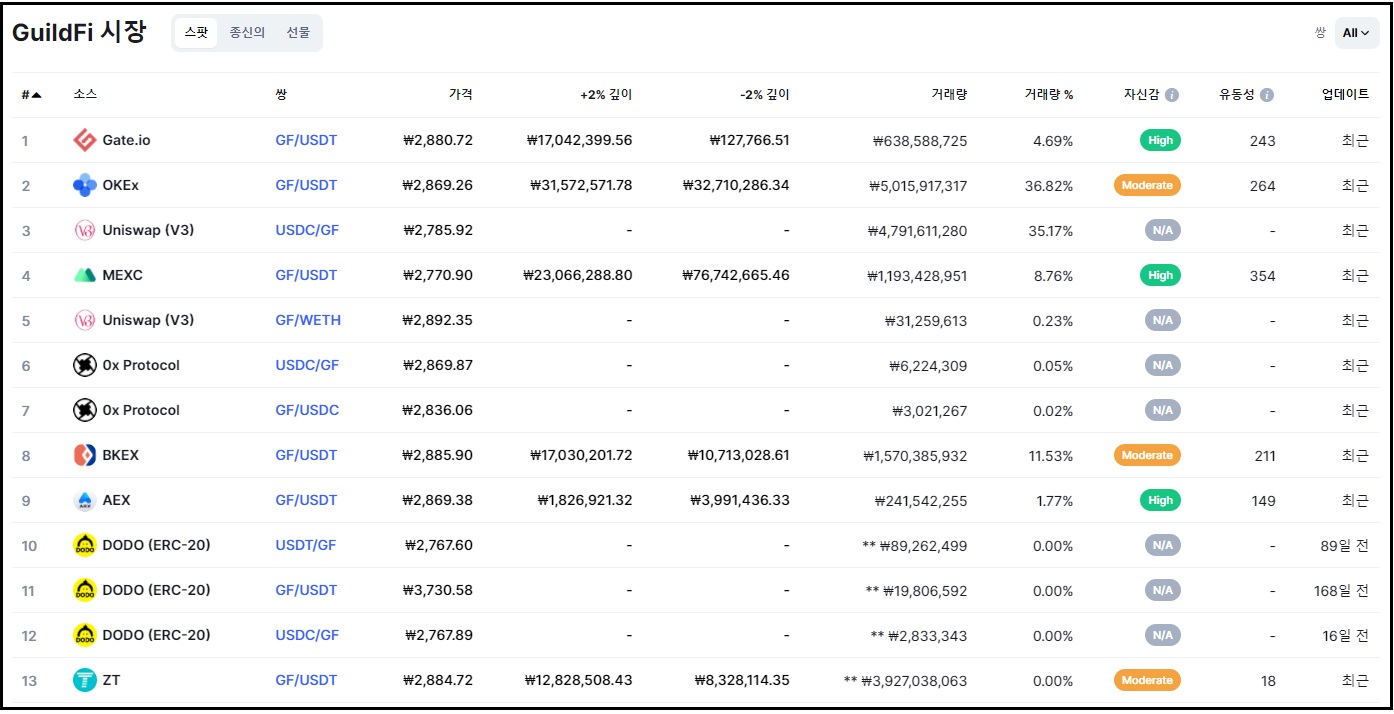Sort table by 거래량 column header
1394x714 pixels.
[949, 95]
